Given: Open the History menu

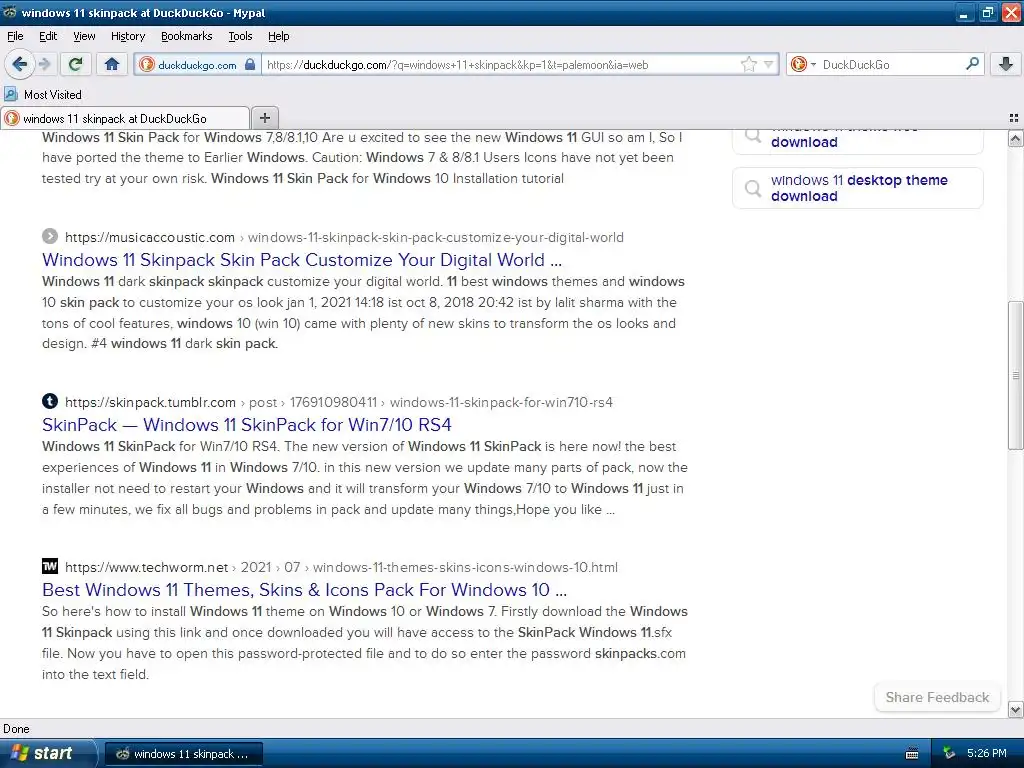Looking at the screenshot, I should click(127, 36).
